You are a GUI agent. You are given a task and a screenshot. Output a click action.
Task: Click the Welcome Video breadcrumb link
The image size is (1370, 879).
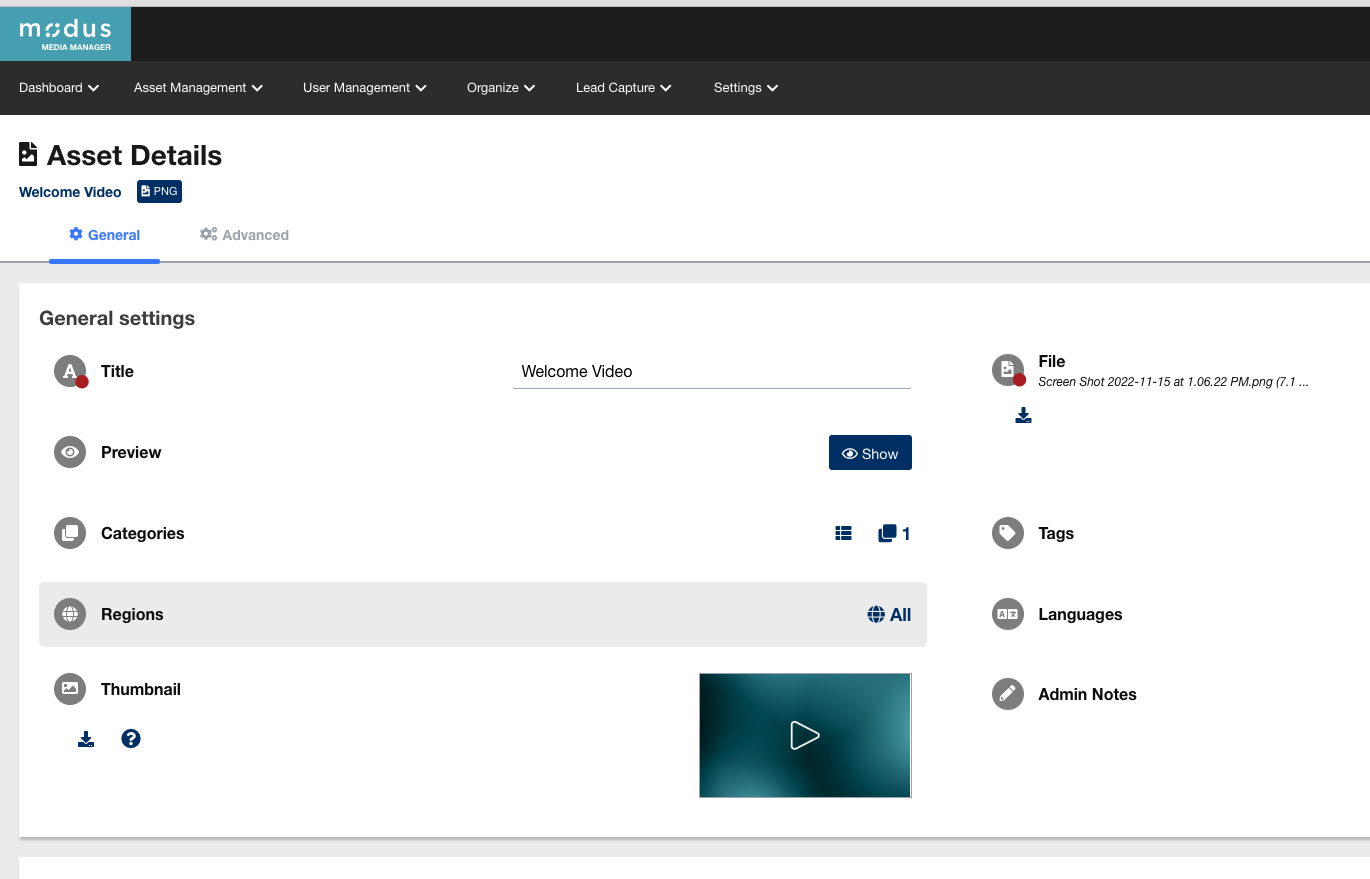[x=70, y=192]
